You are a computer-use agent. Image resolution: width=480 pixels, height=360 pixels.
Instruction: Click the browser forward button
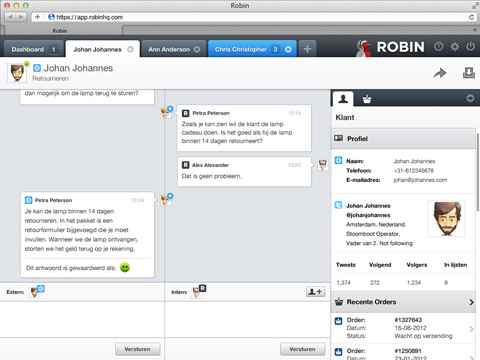pyautogui.click(x=21, y=17)
